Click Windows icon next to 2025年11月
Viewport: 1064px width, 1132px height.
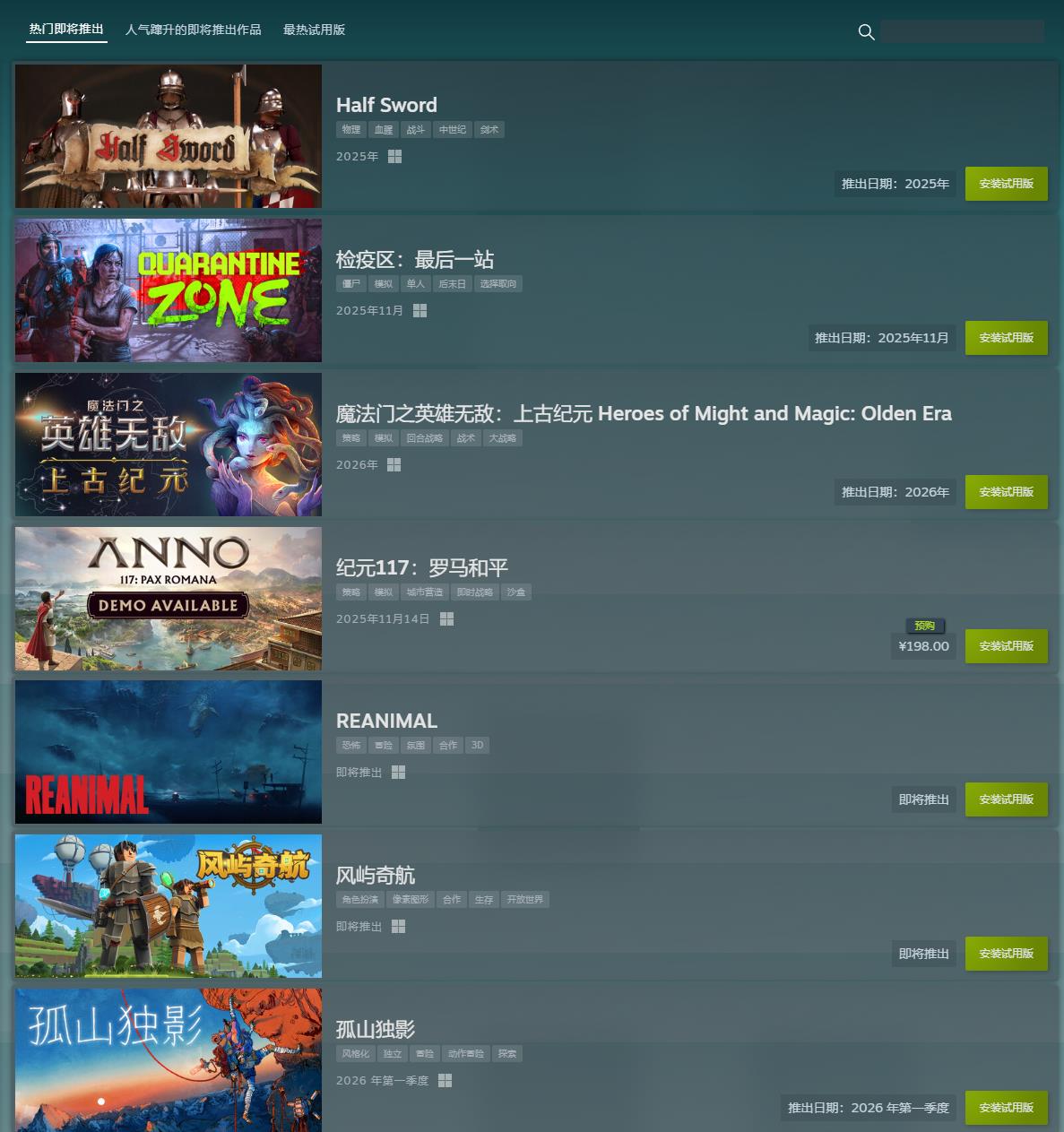pyautogui.click(x=420, y=311)
